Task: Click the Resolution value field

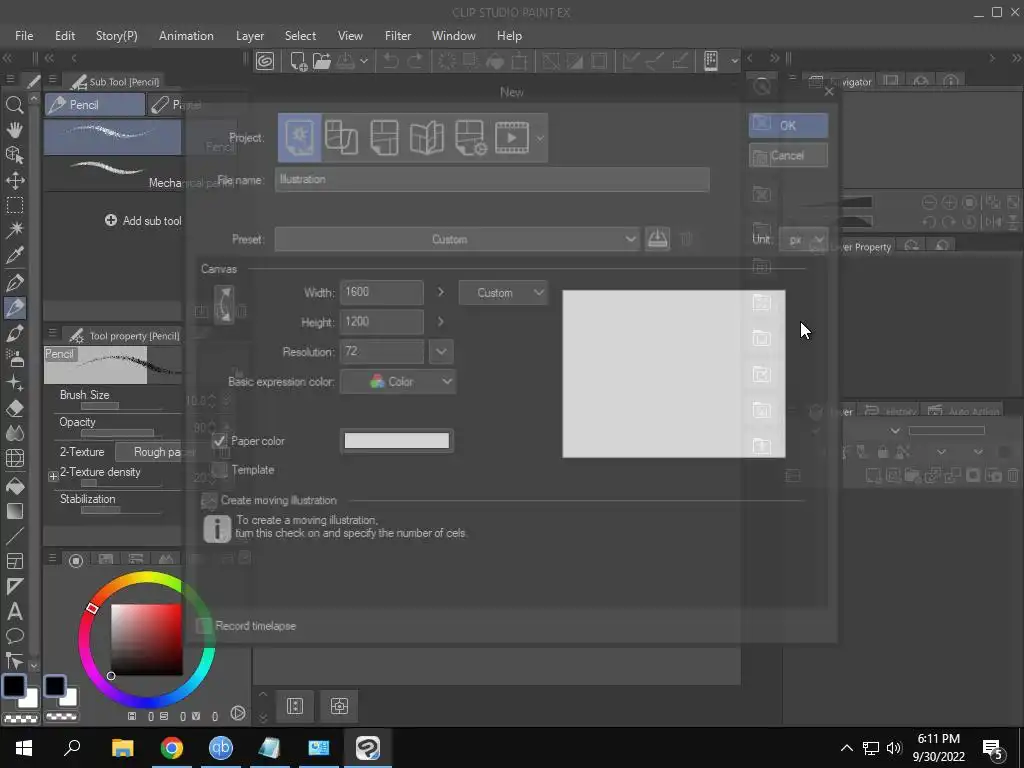Action: pyautogui.click(x=381, y=351)
